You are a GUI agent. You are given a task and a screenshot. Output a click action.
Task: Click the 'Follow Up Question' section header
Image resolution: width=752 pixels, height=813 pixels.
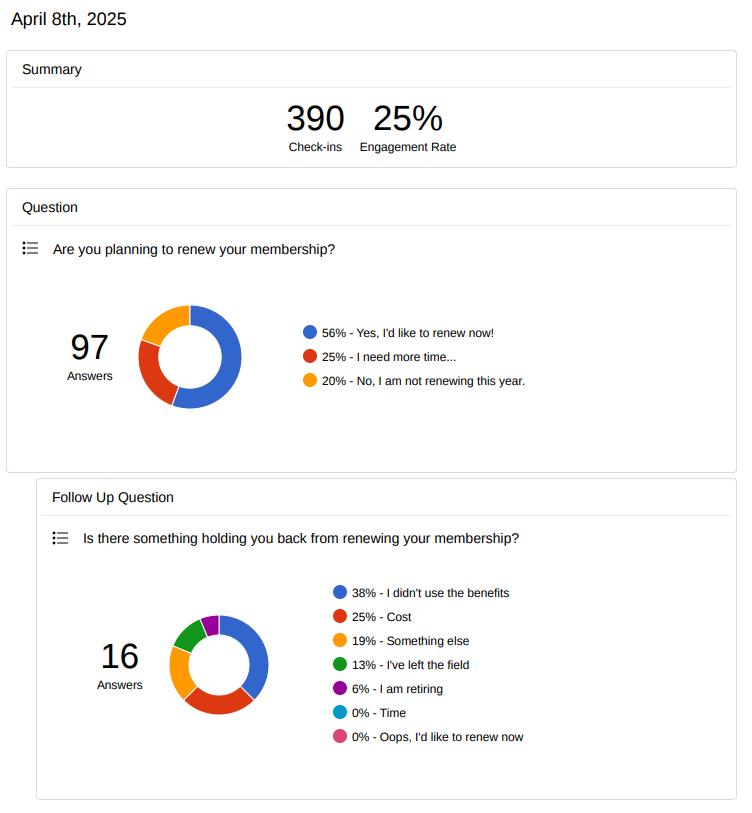coord(113,497)
